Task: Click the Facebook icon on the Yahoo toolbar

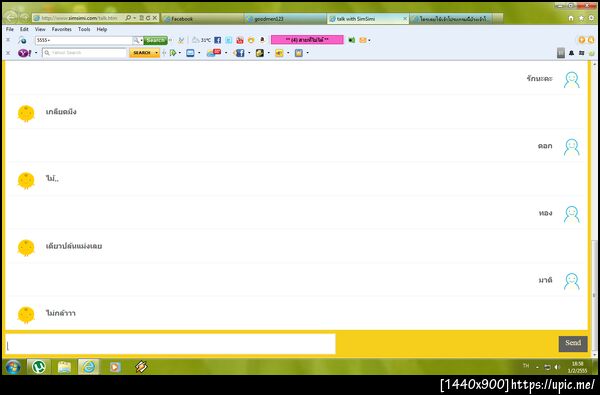Action: tap(240, 53)
